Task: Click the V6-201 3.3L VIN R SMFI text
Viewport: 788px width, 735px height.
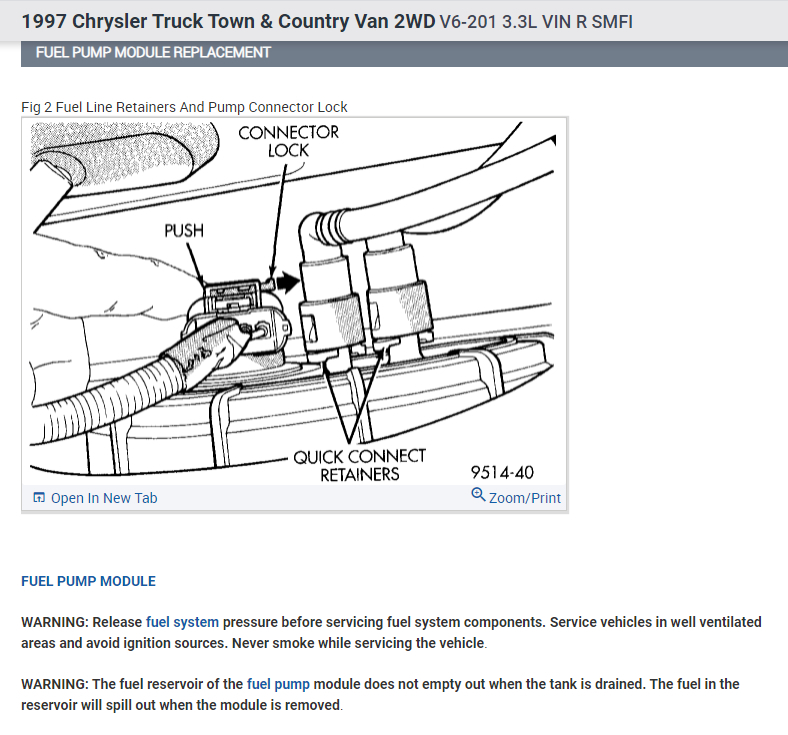Action: tap(536, 22)
